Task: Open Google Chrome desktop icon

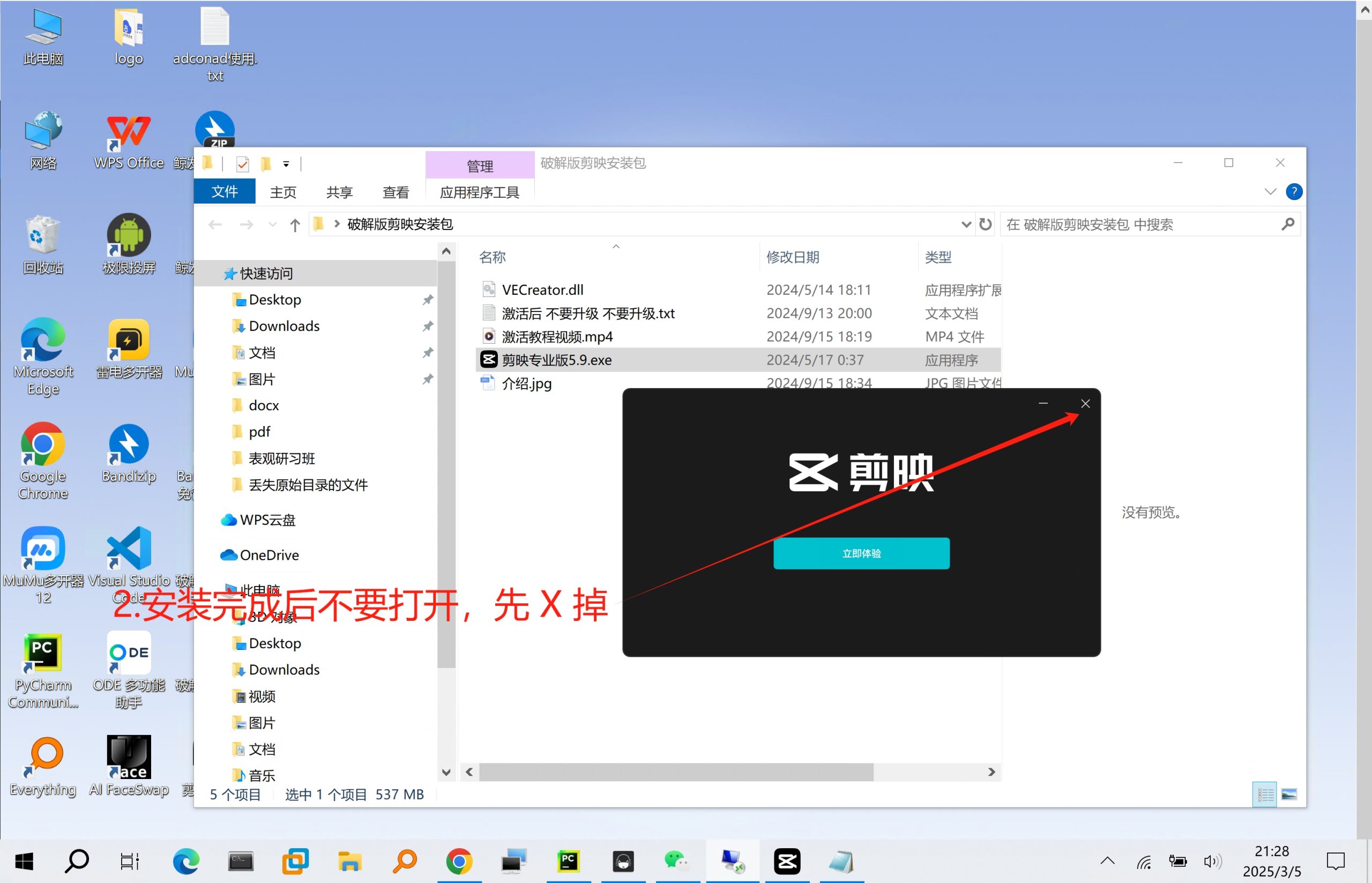Action: coord(43,462)
